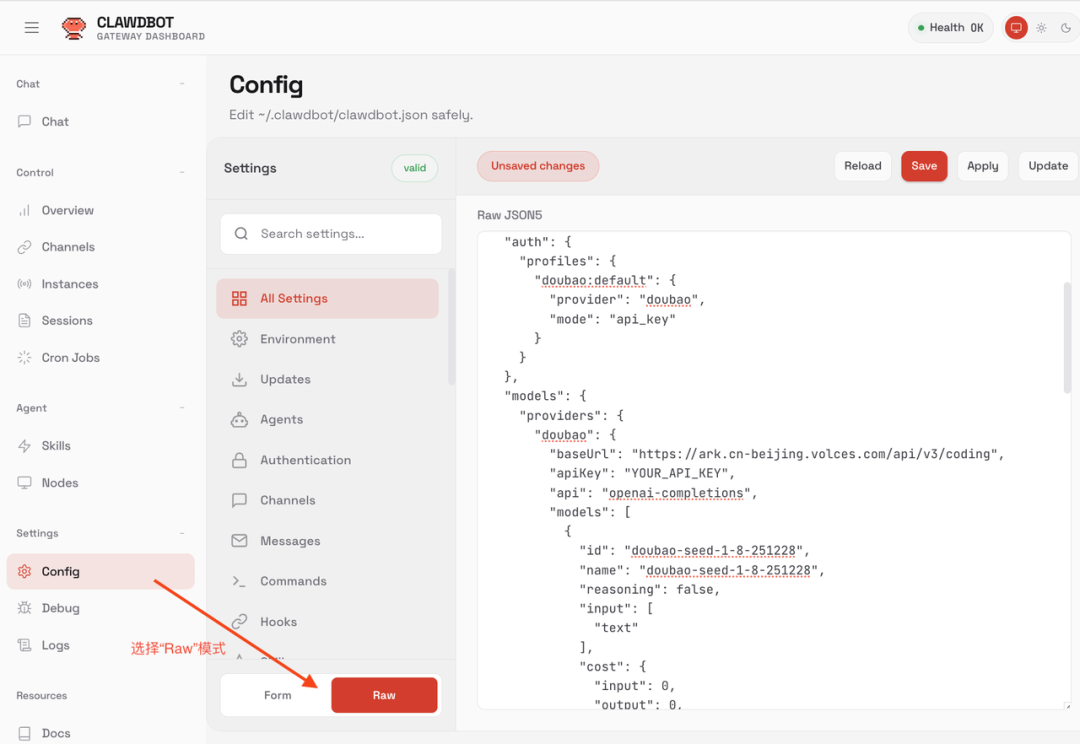This screenshot has width=1080, height=744.
Task: Click the Apply button
Action: pyautogui.click(x=983, y=166)
